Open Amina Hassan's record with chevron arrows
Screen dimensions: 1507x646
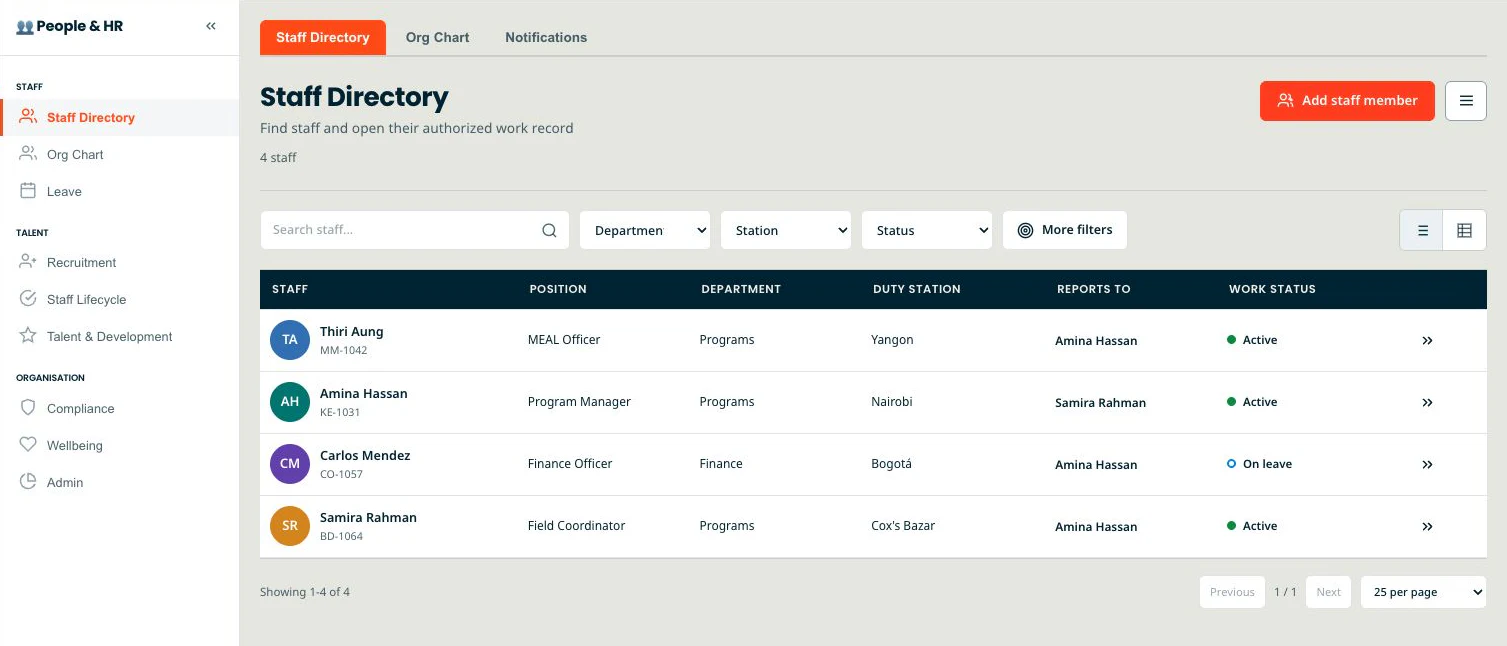[1427, 402]
